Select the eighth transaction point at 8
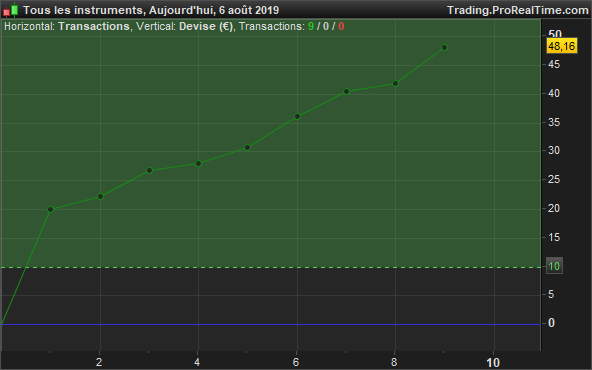 395,83
